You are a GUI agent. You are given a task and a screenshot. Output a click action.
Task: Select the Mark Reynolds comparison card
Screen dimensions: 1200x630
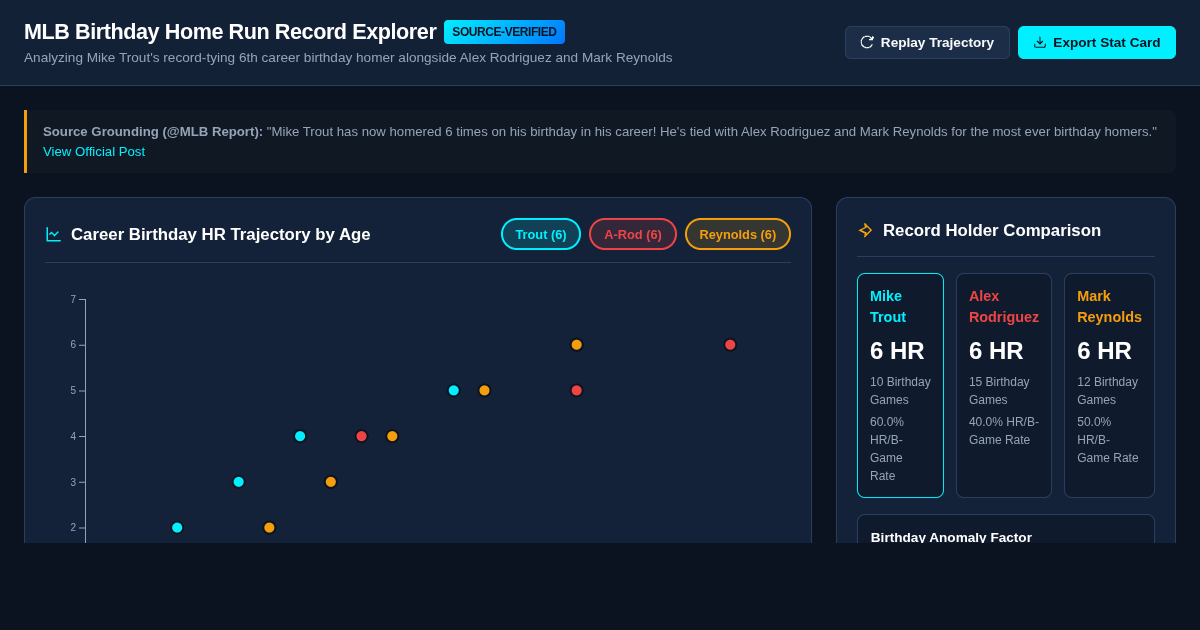(1109, 385)
